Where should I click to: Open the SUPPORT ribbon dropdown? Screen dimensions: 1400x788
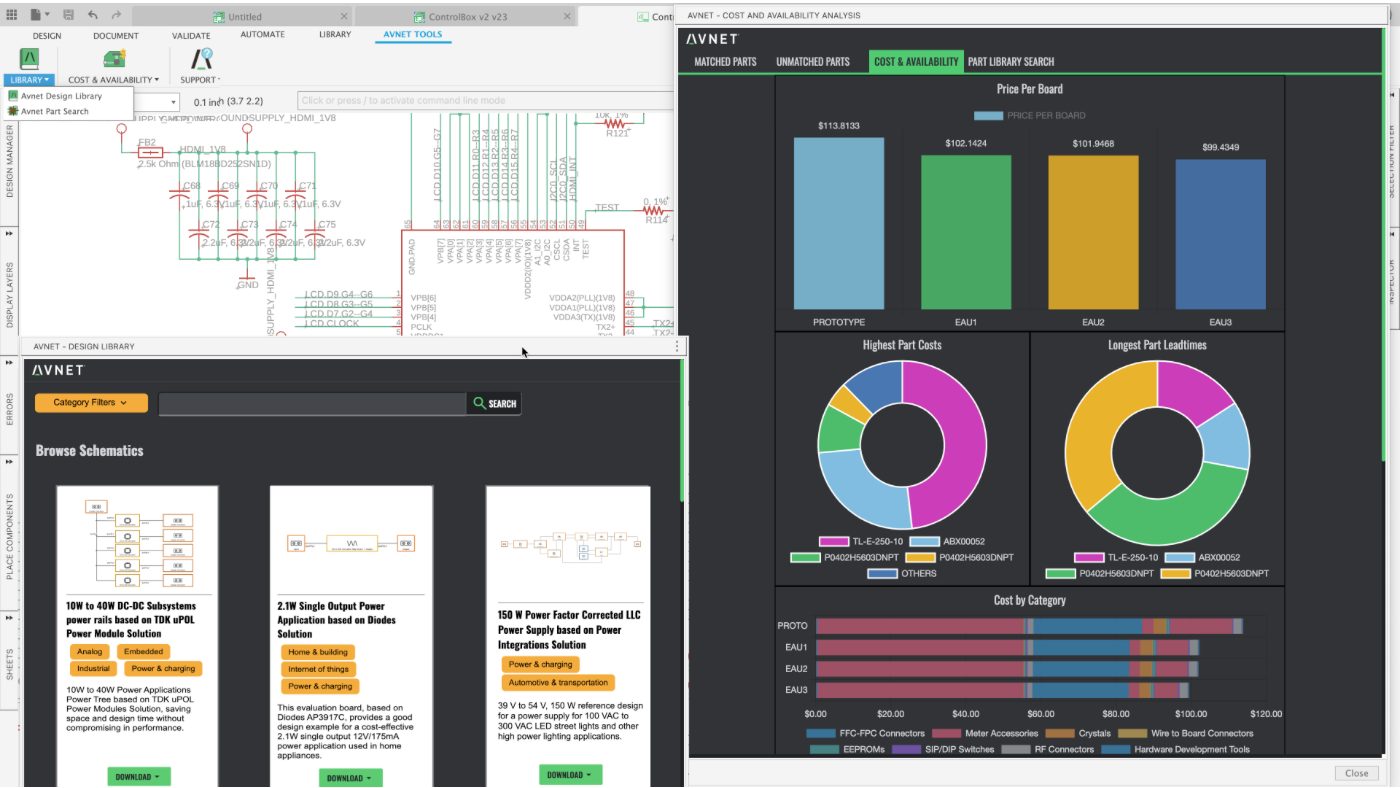[x=200, y=80]
